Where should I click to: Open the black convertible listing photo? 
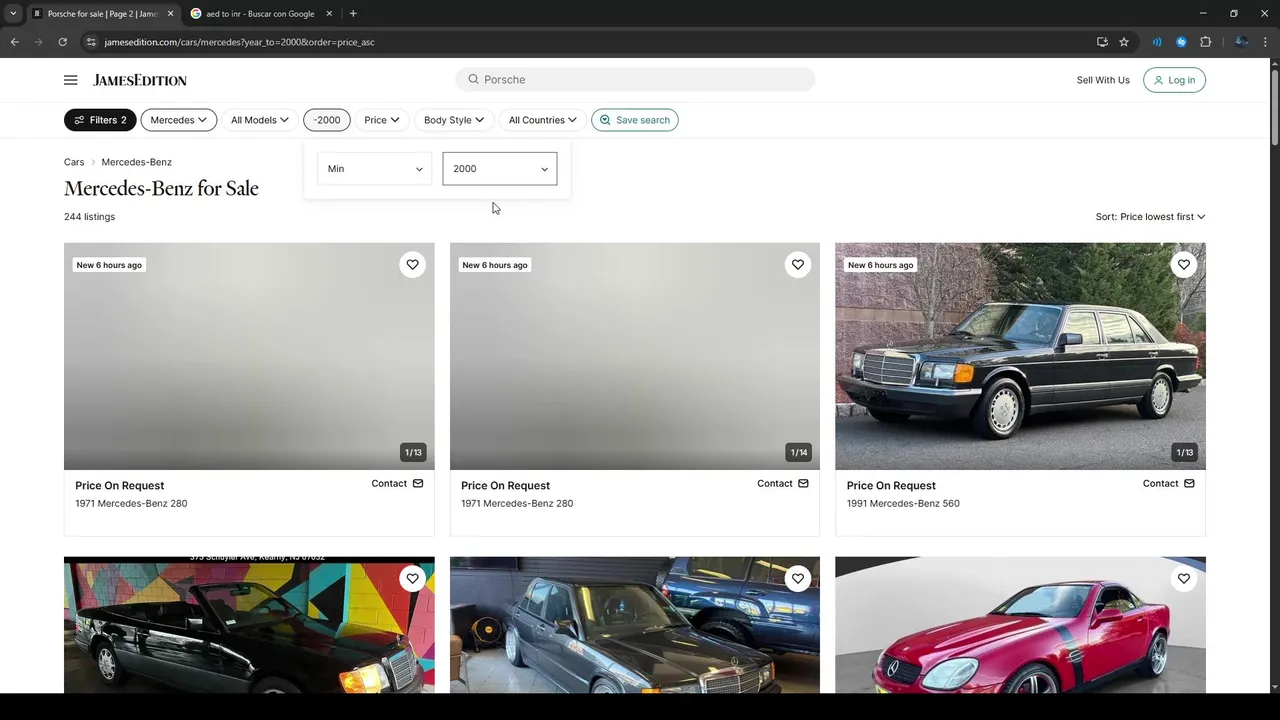click(249, 625)
